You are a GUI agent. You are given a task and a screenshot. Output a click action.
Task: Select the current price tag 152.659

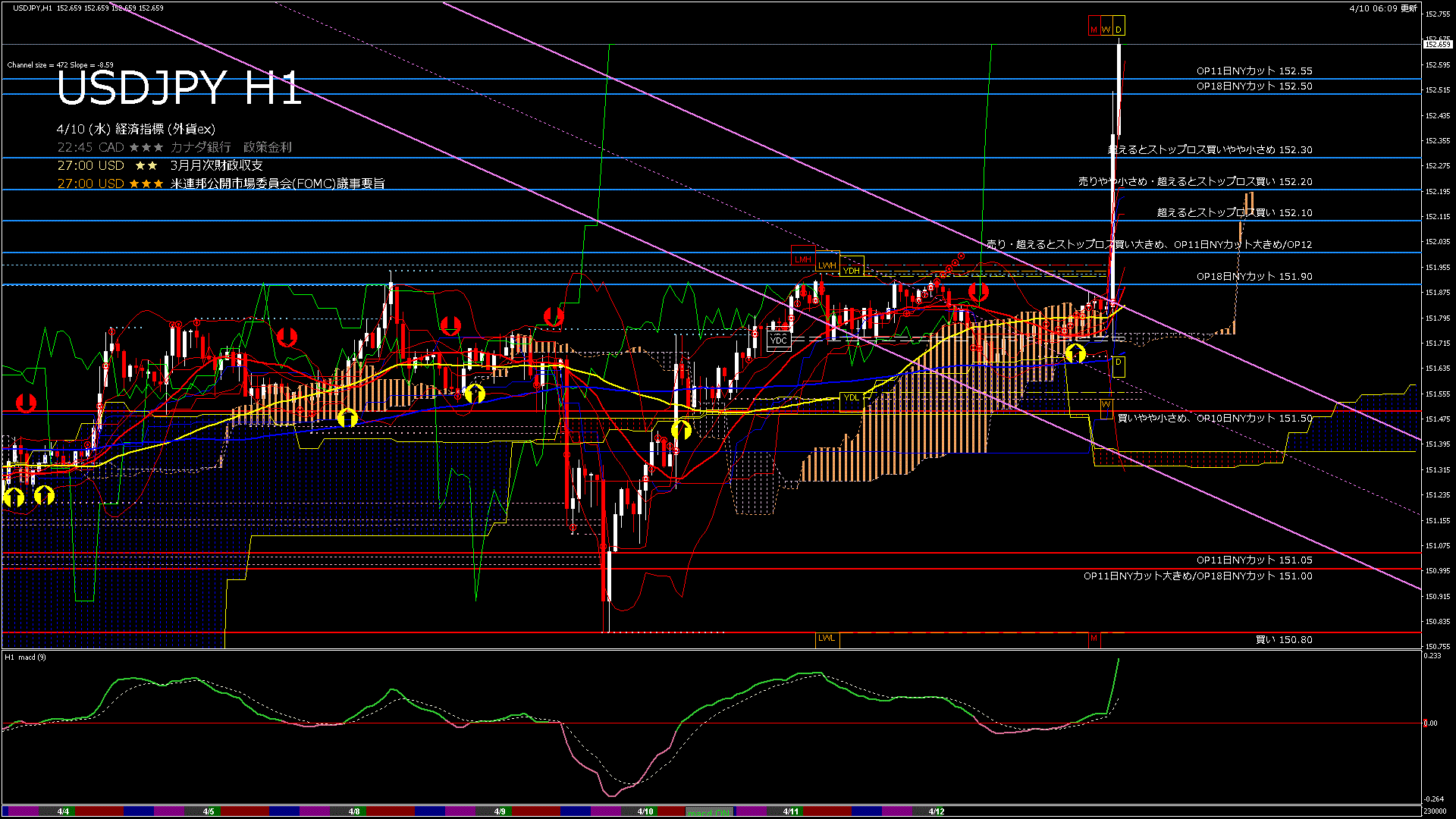(x=1437, y=45)
